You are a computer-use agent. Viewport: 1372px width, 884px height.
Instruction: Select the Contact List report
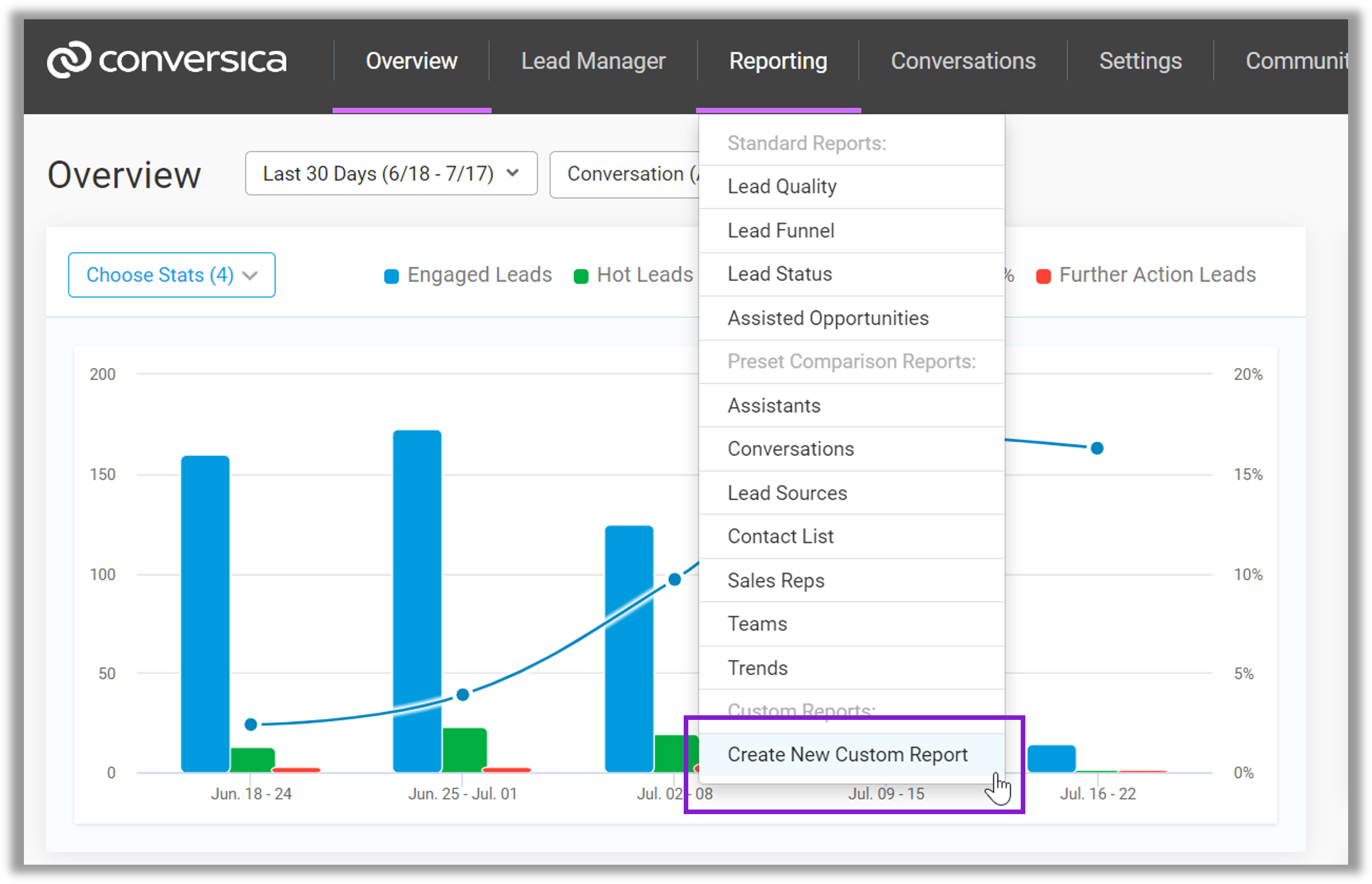pos(852,536)
